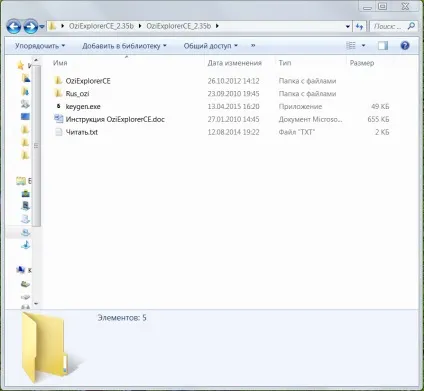The height and width of the screenshot is (391, 424).
Task: Click the magnifier search icon
Action: (x=411, y=26)
